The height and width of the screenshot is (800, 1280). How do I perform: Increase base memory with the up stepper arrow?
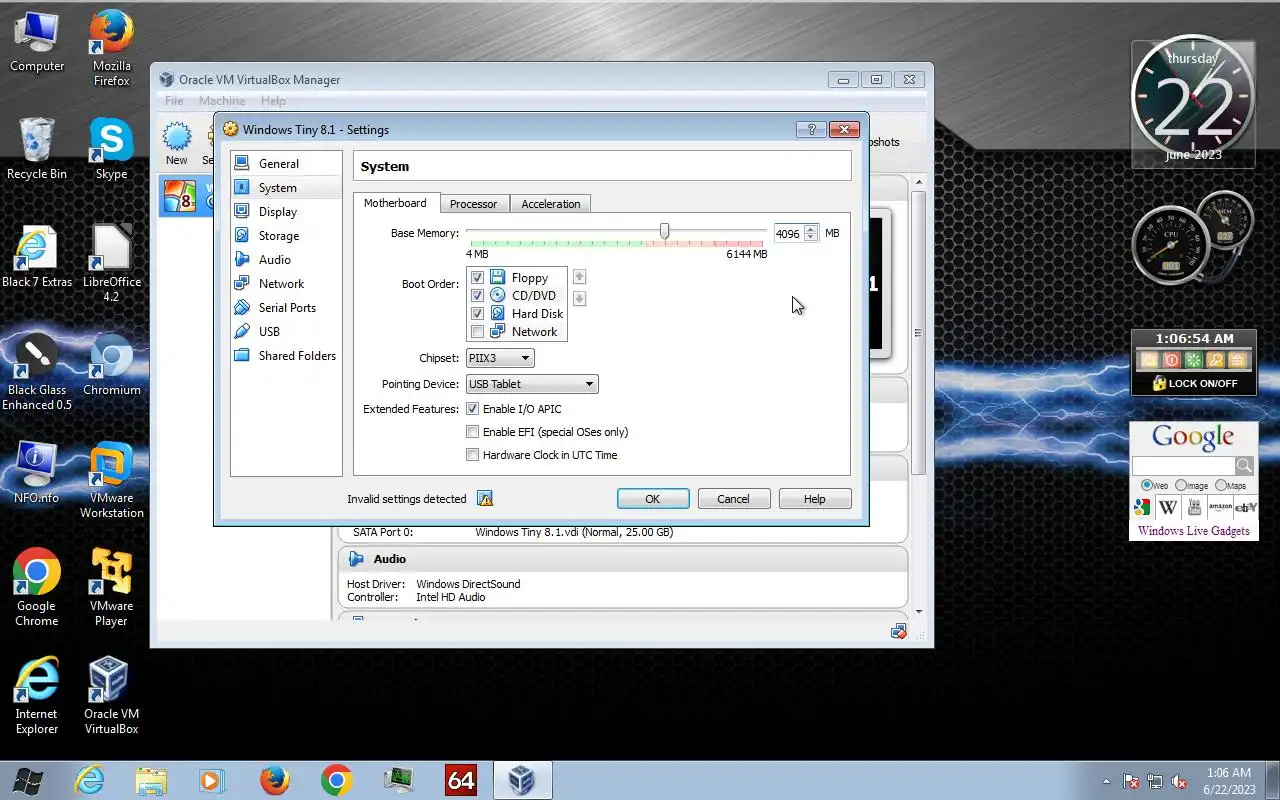(811, 229)
